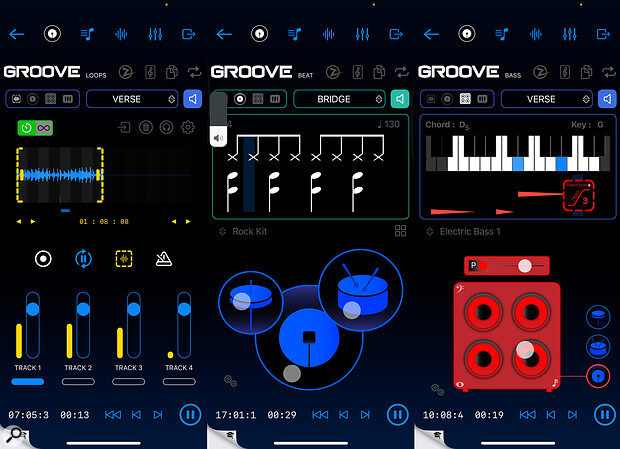Adjust Track 4 volume fader
Screen dimensions: 620x449
[184, 325]
